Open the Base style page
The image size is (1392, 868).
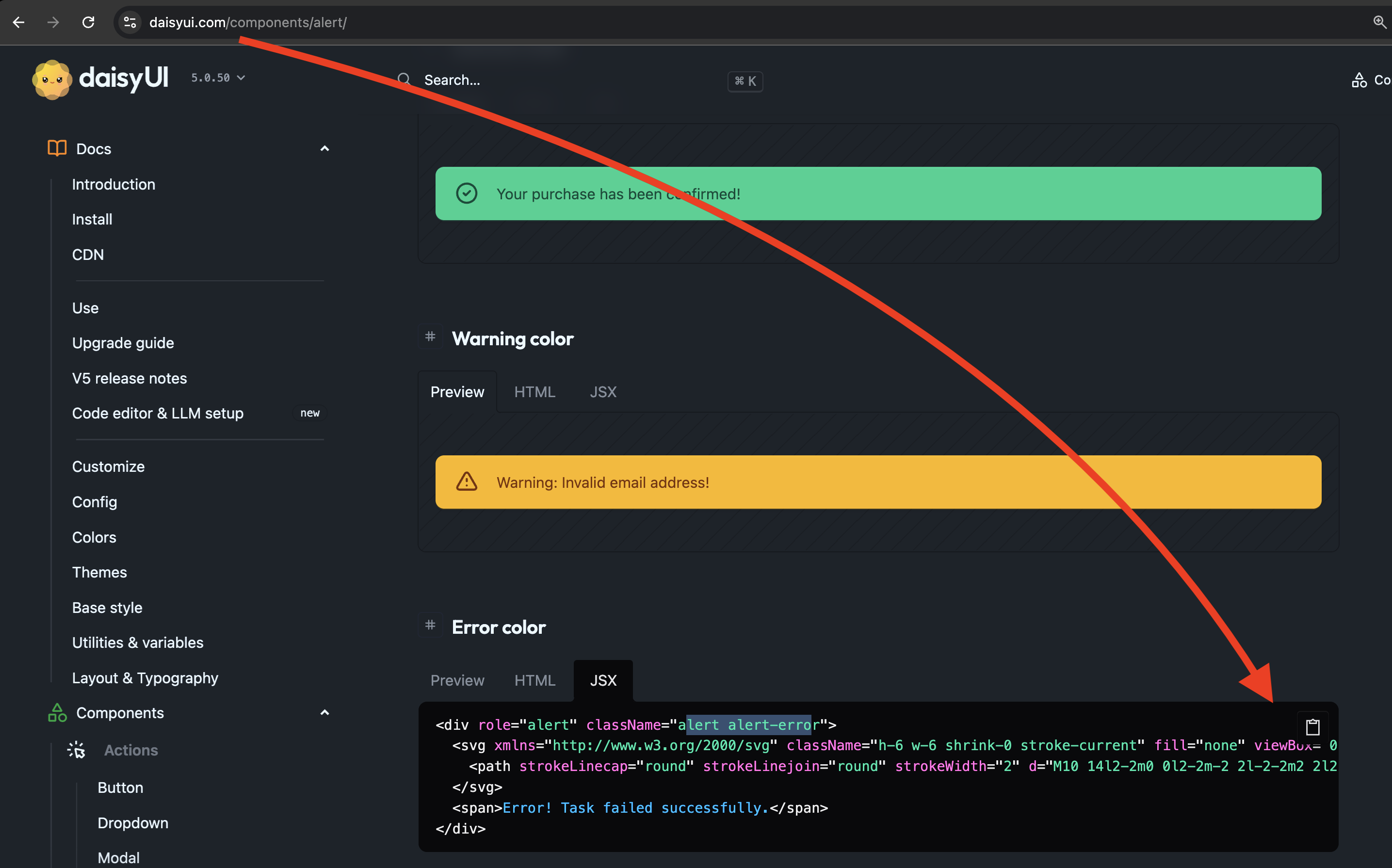[107, 608]
